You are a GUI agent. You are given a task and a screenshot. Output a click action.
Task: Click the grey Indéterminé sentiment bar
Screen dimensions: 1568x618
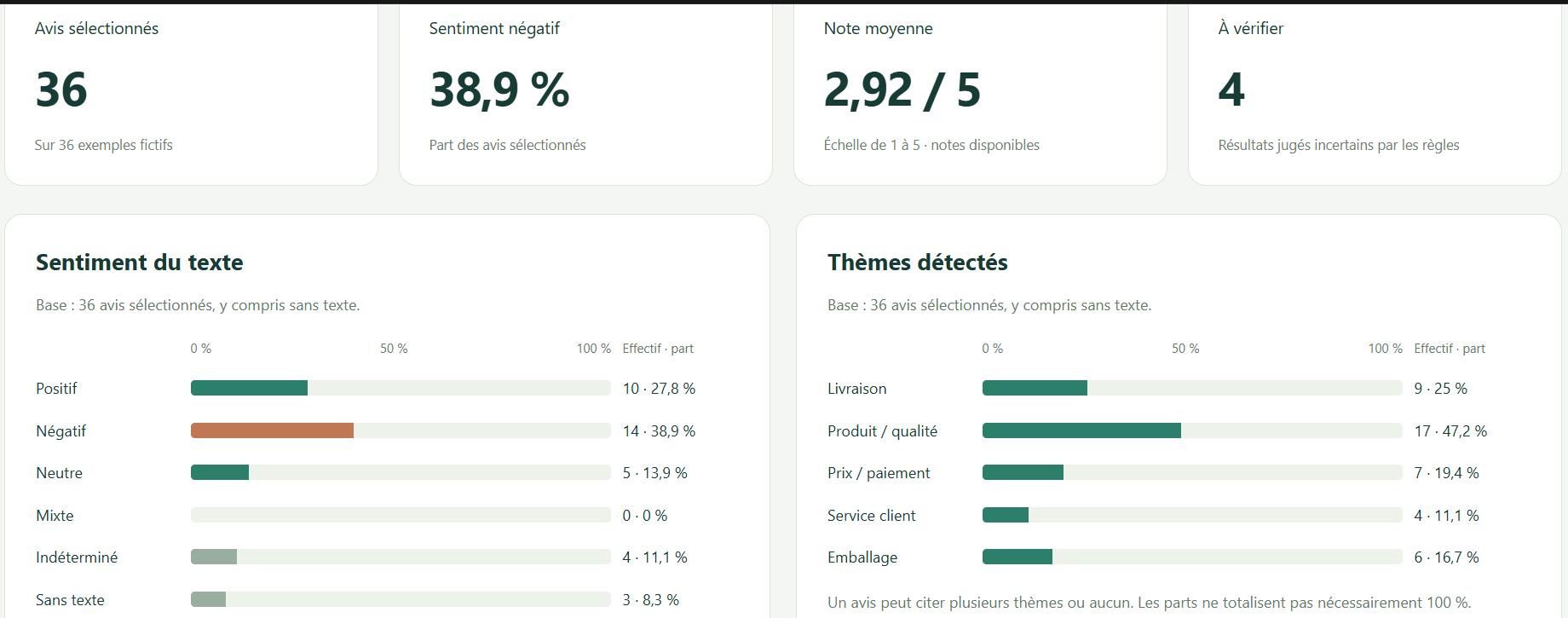[214, 557]
